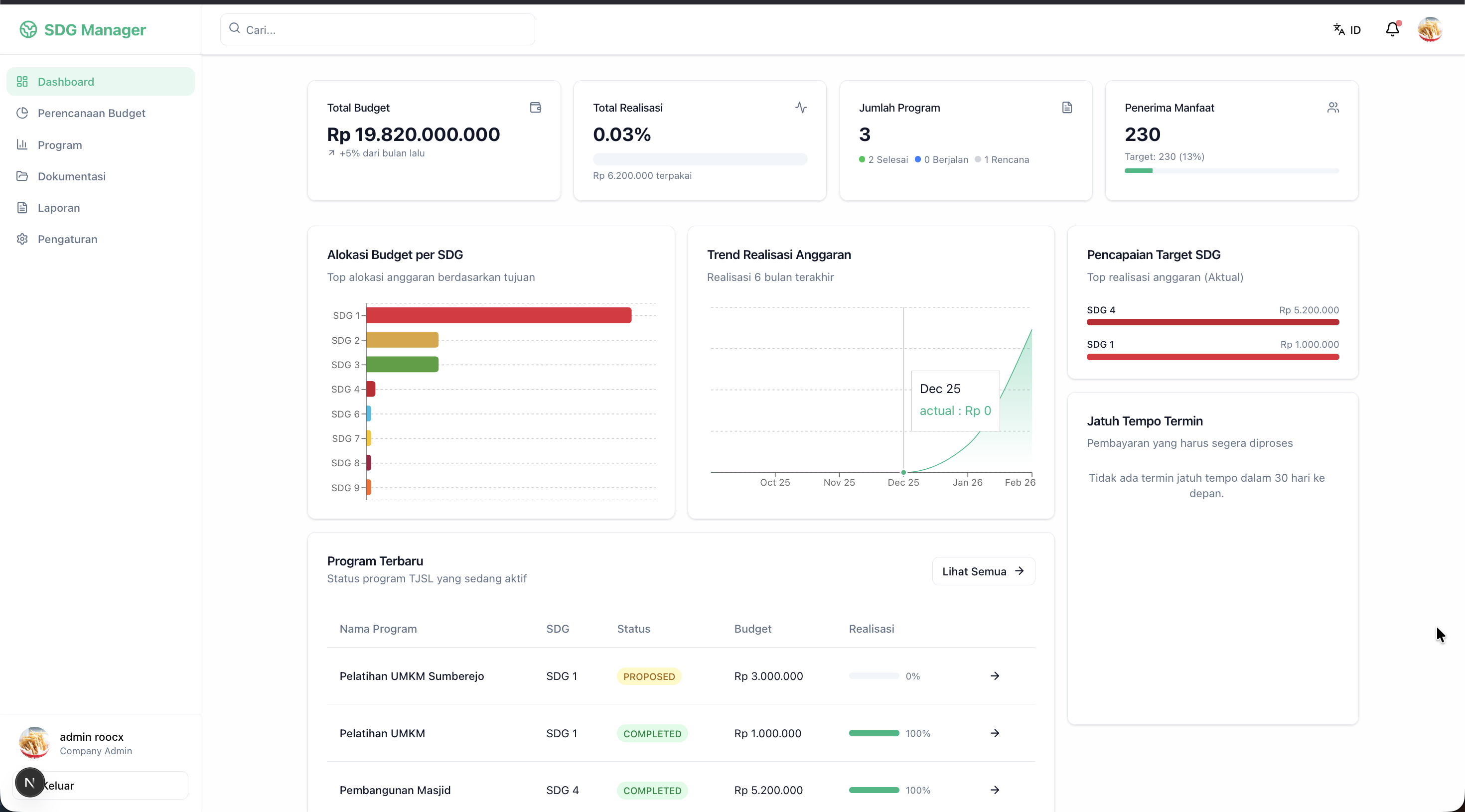Open Pengaturan settings in sidebar
This screenshot has width=1465, height=812.
click(x=67, y=240)
